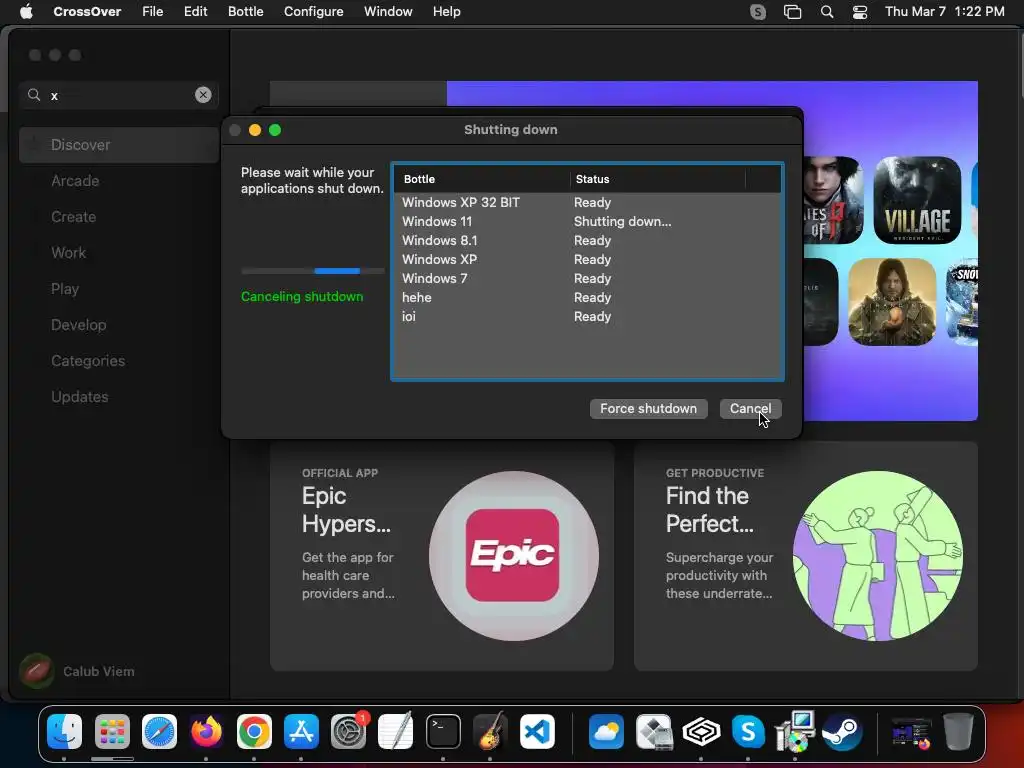Open TextEdit from the dock
The width and height of the screenshot is (1024, 768).
click(396, 731)
